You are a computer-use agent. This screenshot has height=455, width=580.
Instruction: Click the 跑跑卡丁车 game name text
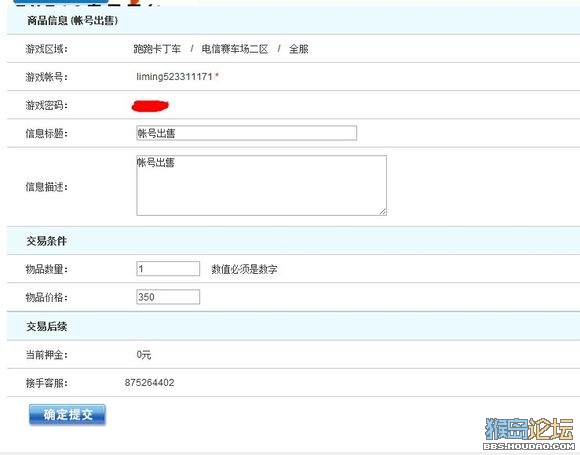click(x=157, y=49)
